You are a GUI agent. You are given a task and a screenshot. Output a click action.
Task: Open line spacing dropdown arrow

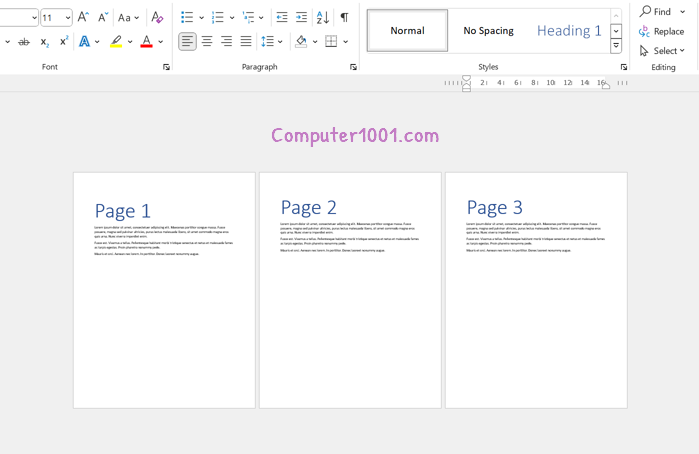pos(280,42)
